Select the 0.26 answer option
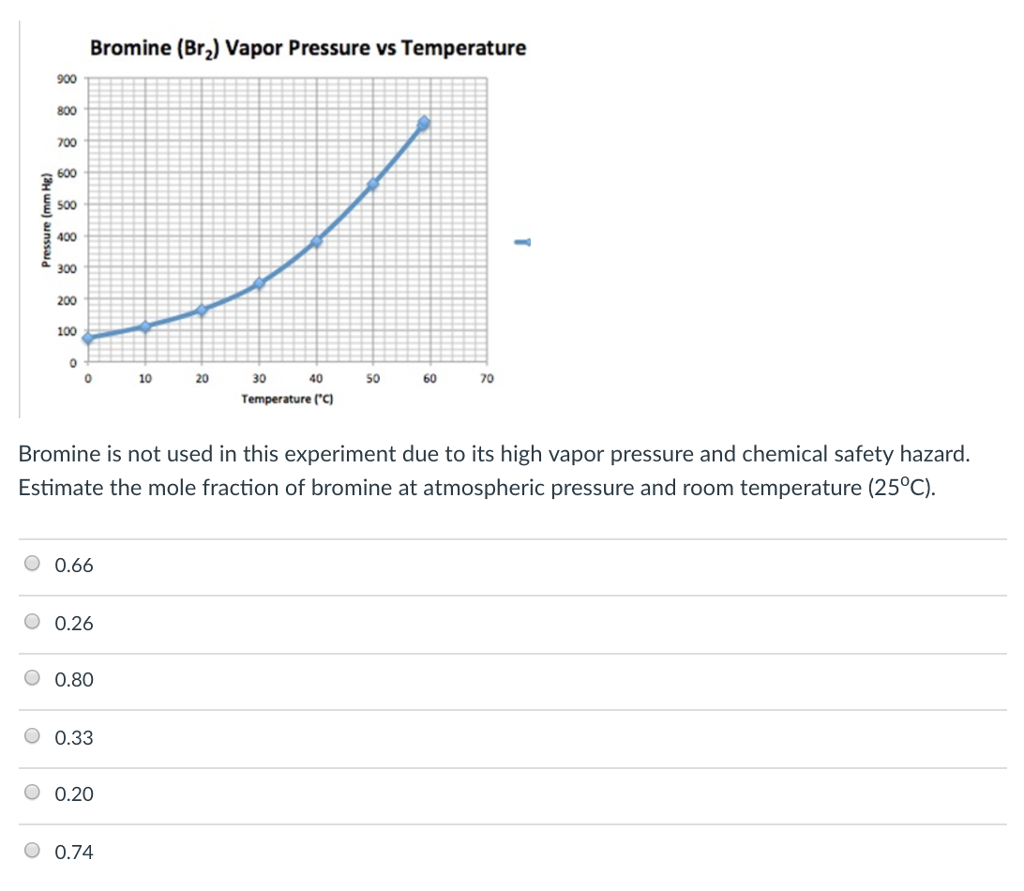 (x=30, y=621)
